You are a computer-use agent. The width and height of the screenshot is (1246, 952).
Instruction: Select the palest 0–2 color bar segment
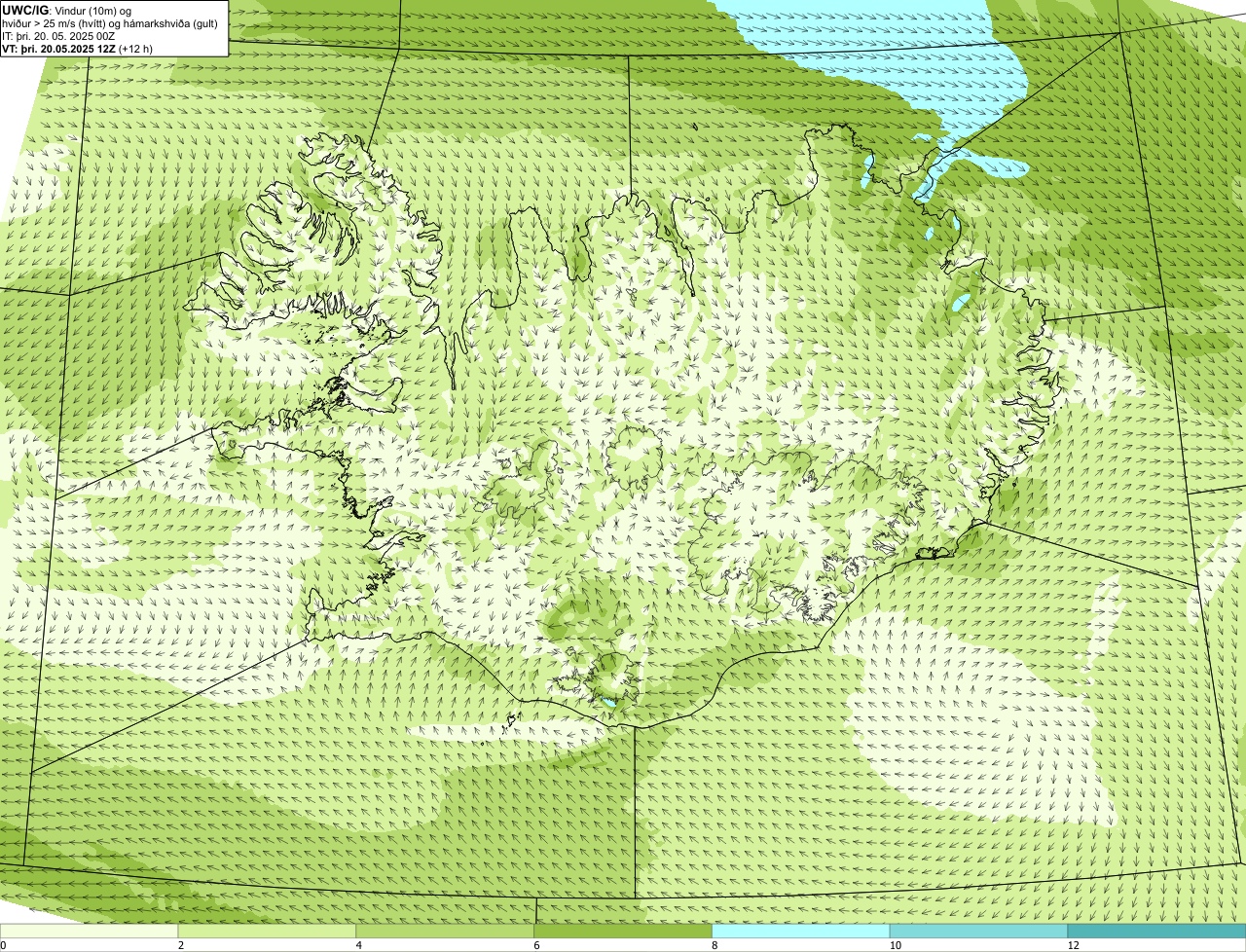pos(90,931)
